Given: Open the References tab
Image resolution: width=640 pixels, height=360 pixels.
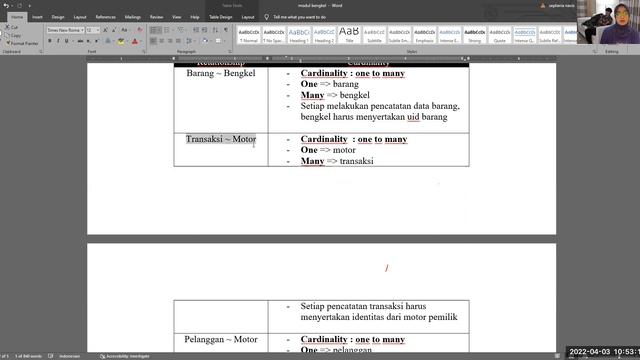Looking at the screenshot, I should tap(105, 17).
